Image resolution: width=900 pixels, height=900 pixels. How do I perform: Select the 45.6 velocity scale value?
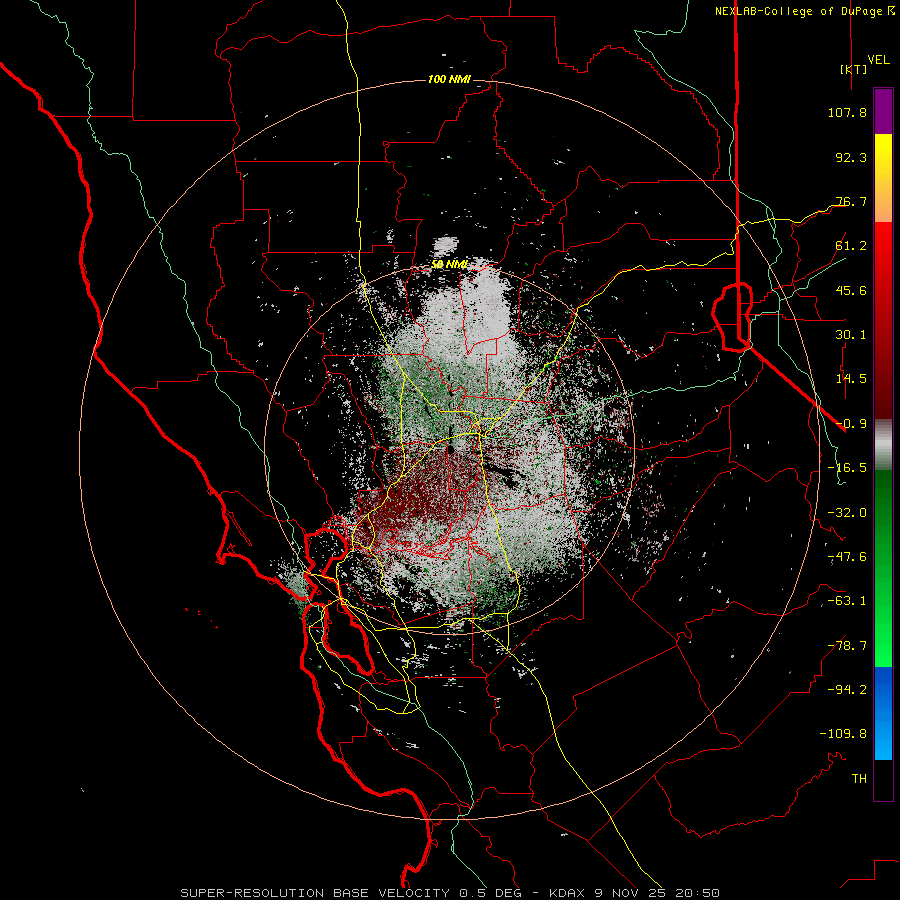(x=851, y=290)
